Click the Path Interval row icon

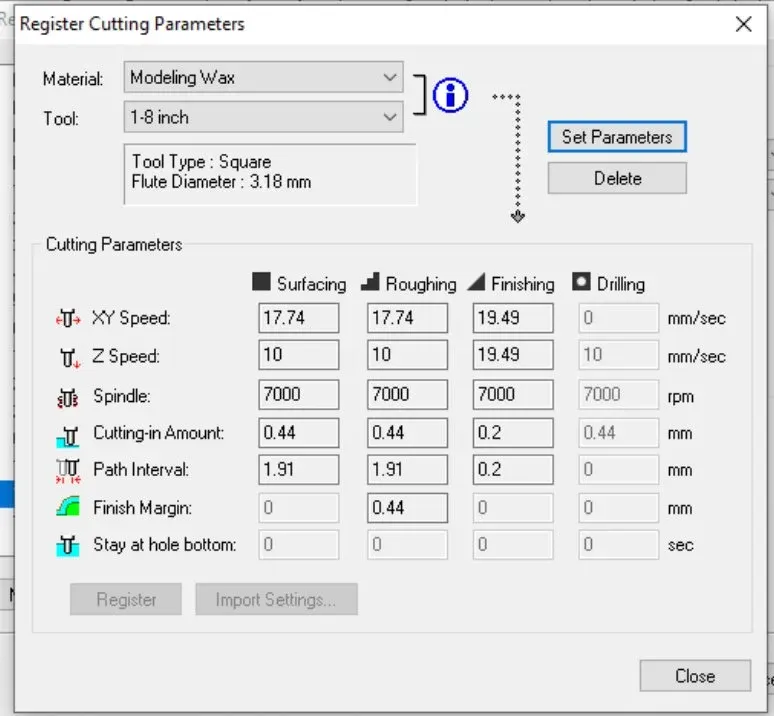tap(68, 471)
